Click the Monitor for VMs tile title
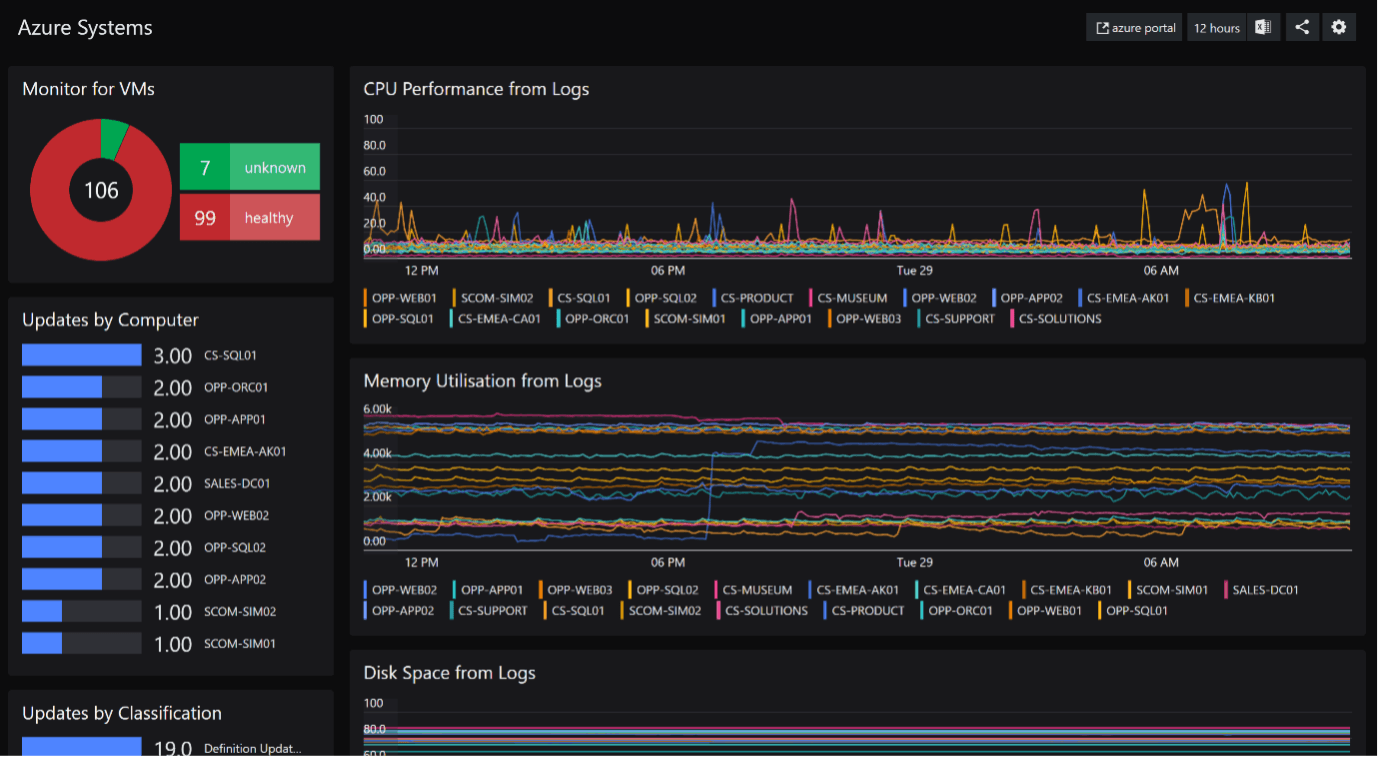This screenshot has width=1381, height=760. [x=88, y=89]
